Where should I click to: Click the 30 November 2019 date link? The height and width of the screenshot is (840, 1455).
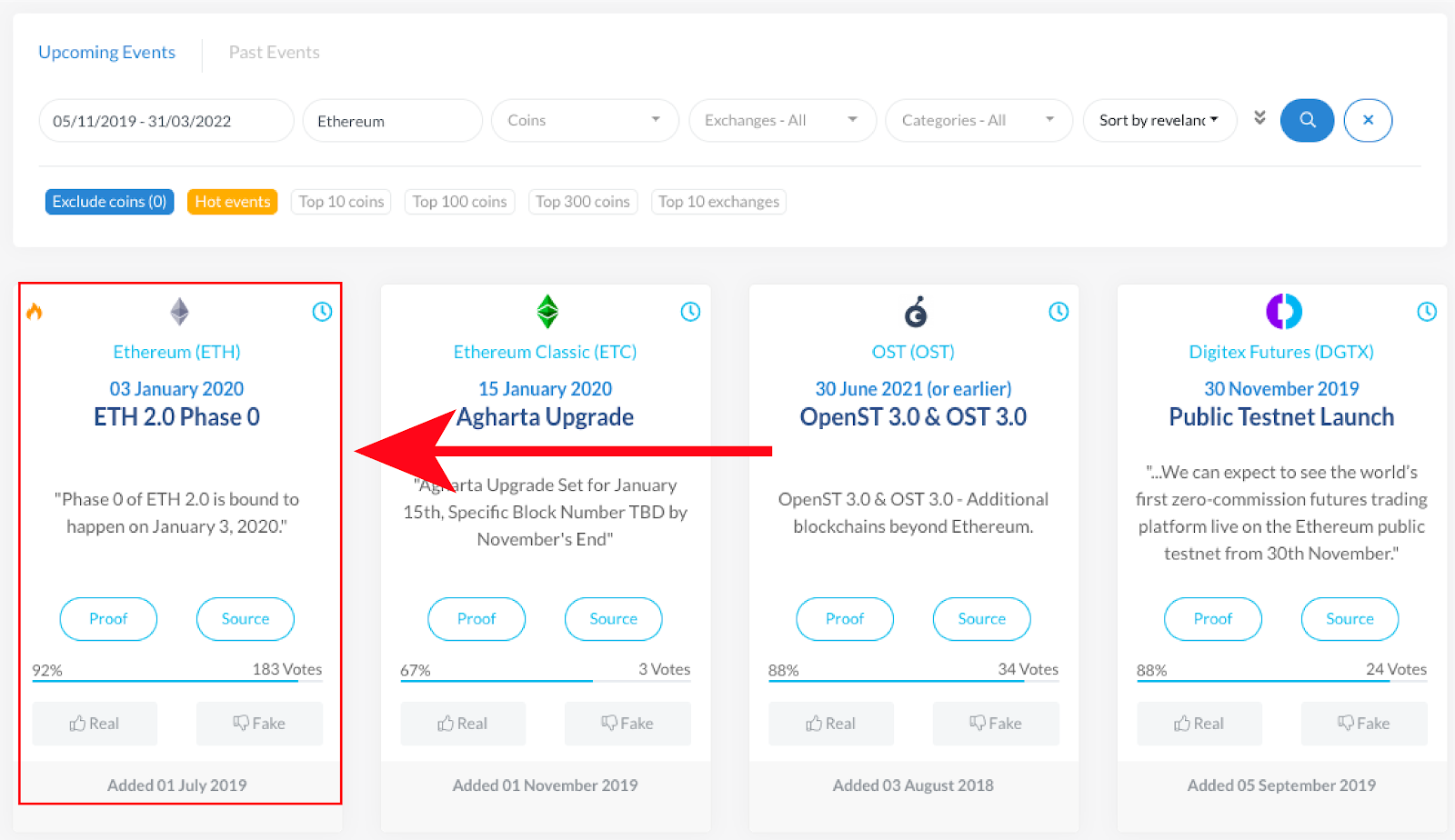point(1281,389)
